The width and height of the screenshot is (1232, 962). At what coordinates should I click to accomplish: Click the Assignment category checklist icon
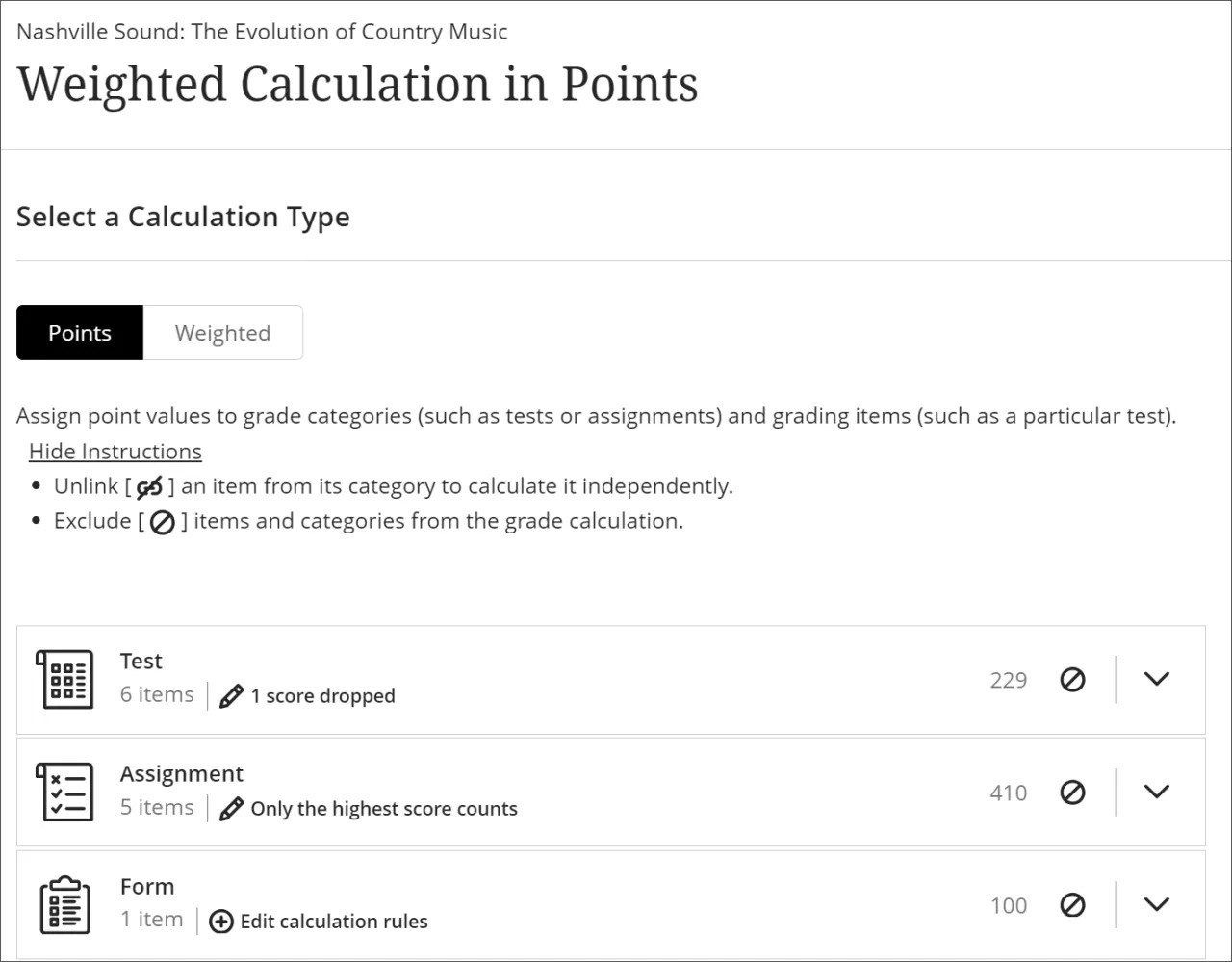coord(64,792)
